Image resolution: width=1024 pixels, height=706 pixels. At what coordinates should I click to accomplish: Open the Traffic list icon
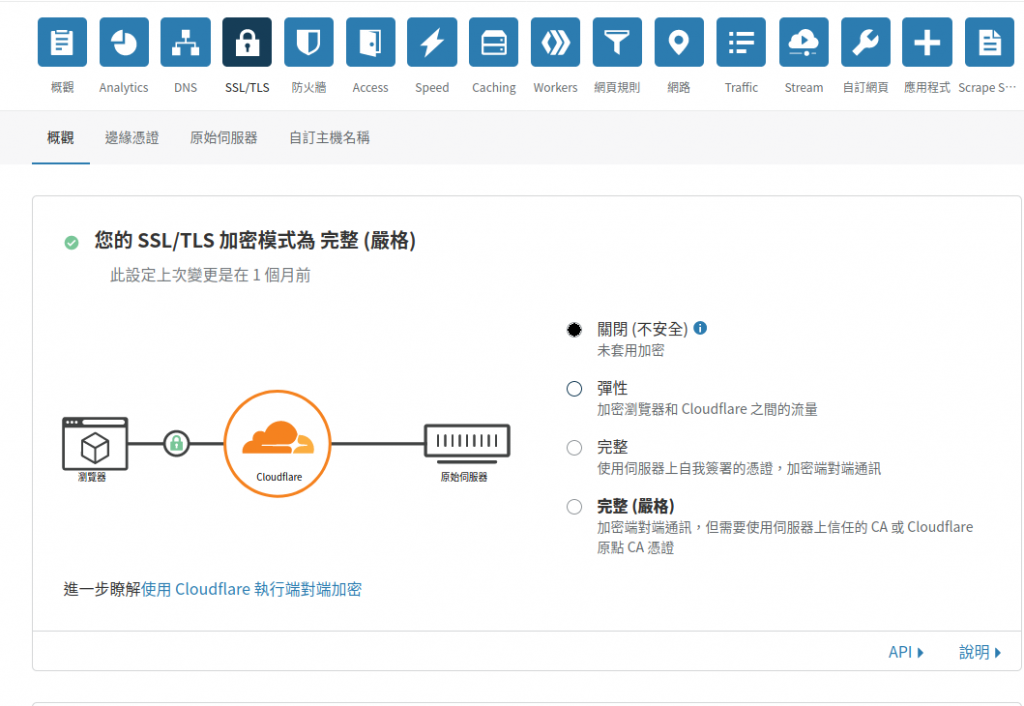pyautogui.click(x=741, y=42)
